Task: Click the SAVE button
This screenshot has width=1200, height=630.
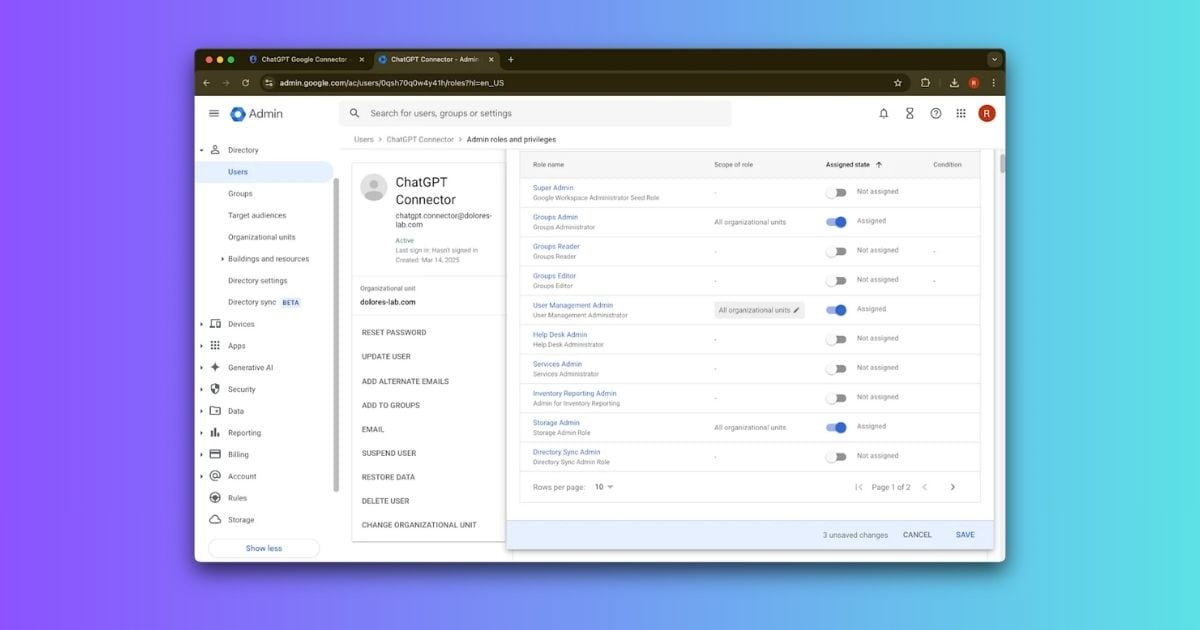Action: (965, 535)
